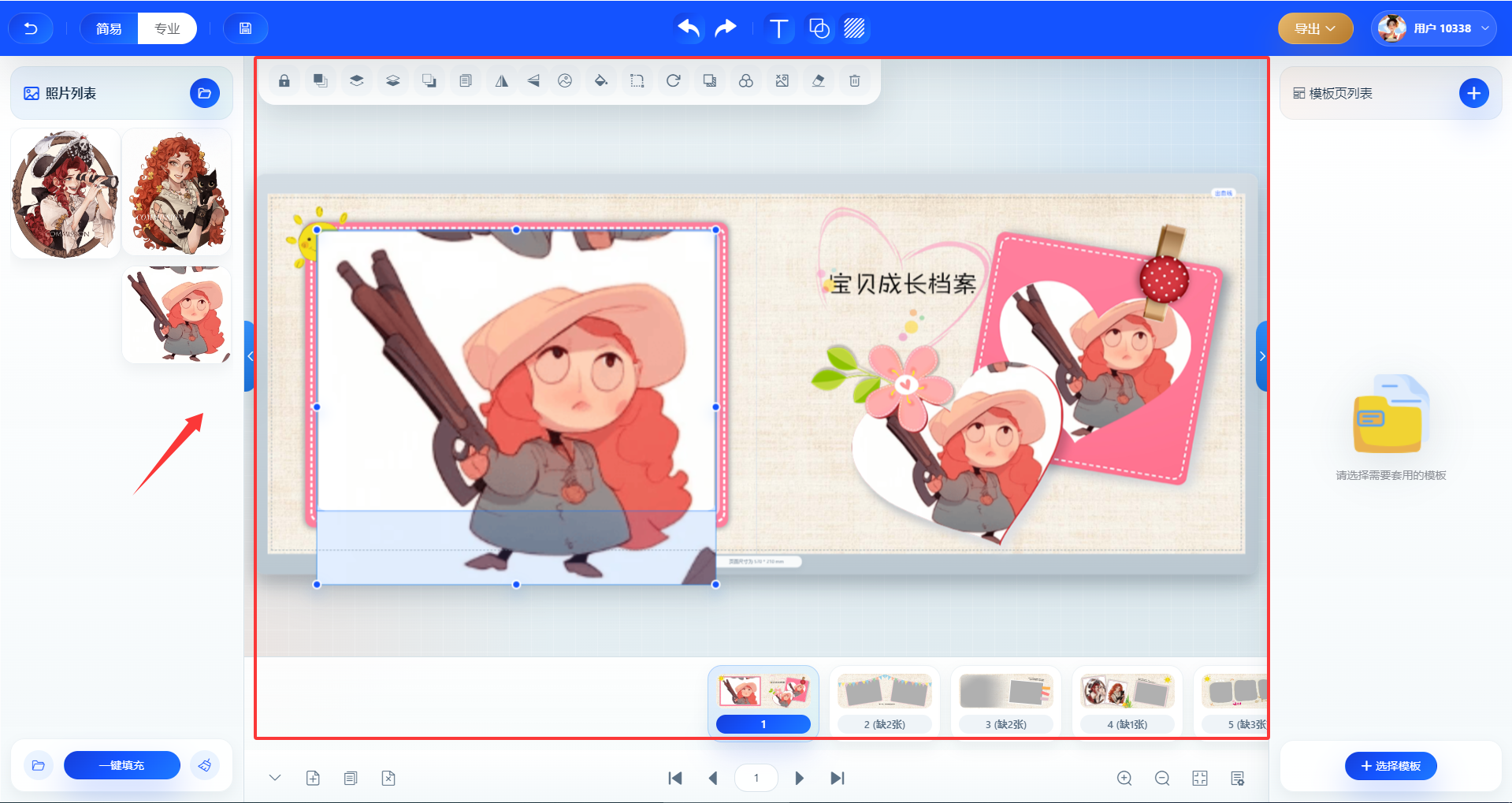The height and width of the screenshot is (803, 1512).
Task: Click the rotate icon in the toolbar
Action: [x=674, y=80]
